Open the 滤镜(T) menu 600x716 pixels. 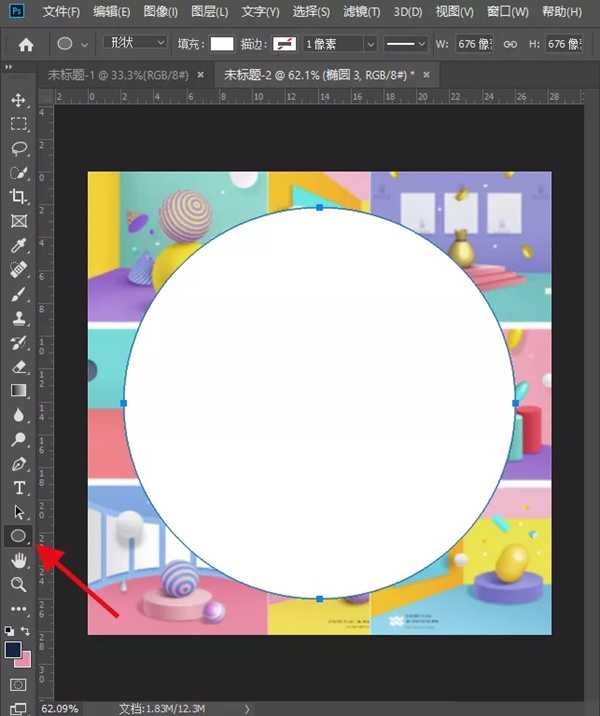click(x=361, y=12)
